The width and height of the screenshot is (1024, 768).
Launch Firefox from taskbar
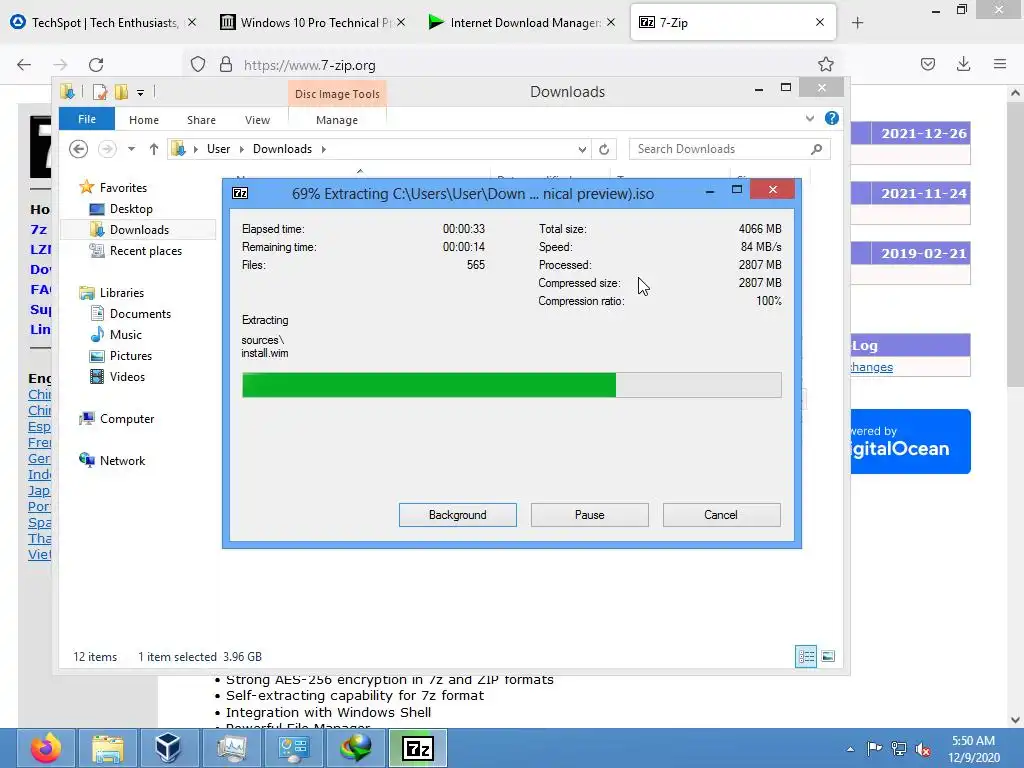pyautogui.click(x=46, y=748)
